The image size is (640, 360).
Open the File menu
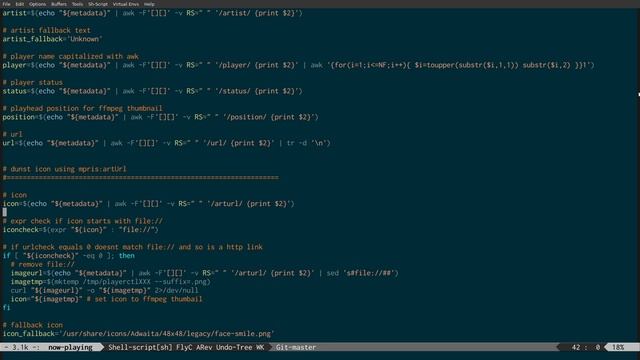[7, 4]
